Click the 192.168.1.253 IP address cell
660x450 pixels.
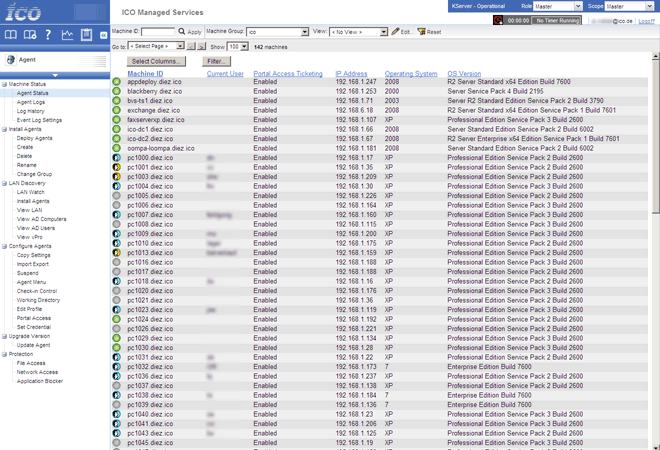click(x=356, y=91)
